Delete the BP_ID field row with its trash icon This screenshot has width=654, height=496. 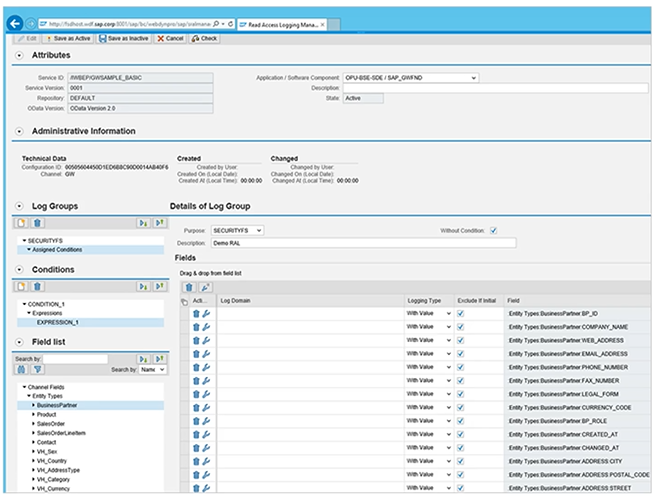195,313
